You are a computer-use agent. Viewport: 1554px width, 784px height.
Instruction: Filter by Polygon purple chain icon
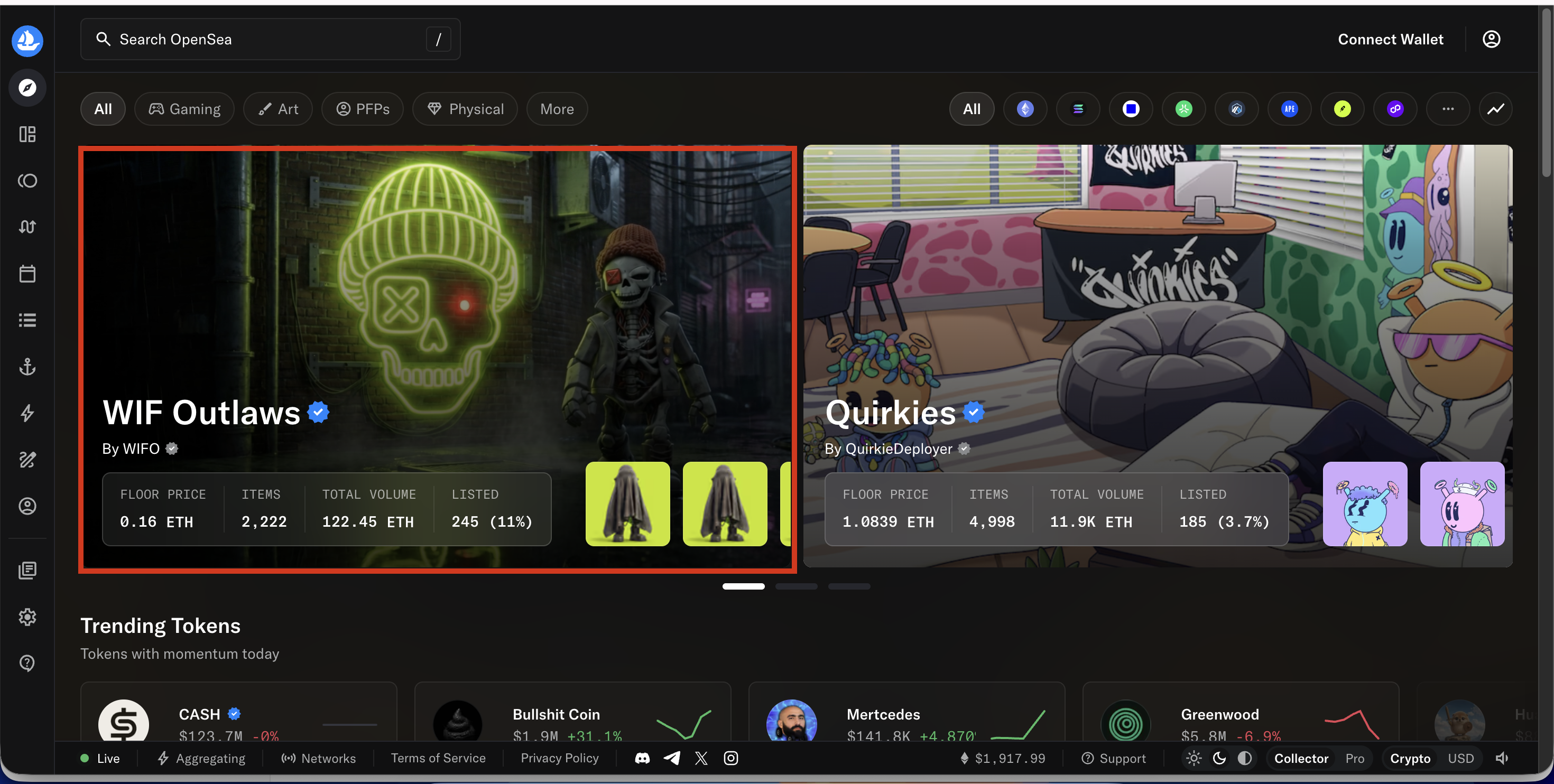pyautogui.click(x=1395, y=109)
